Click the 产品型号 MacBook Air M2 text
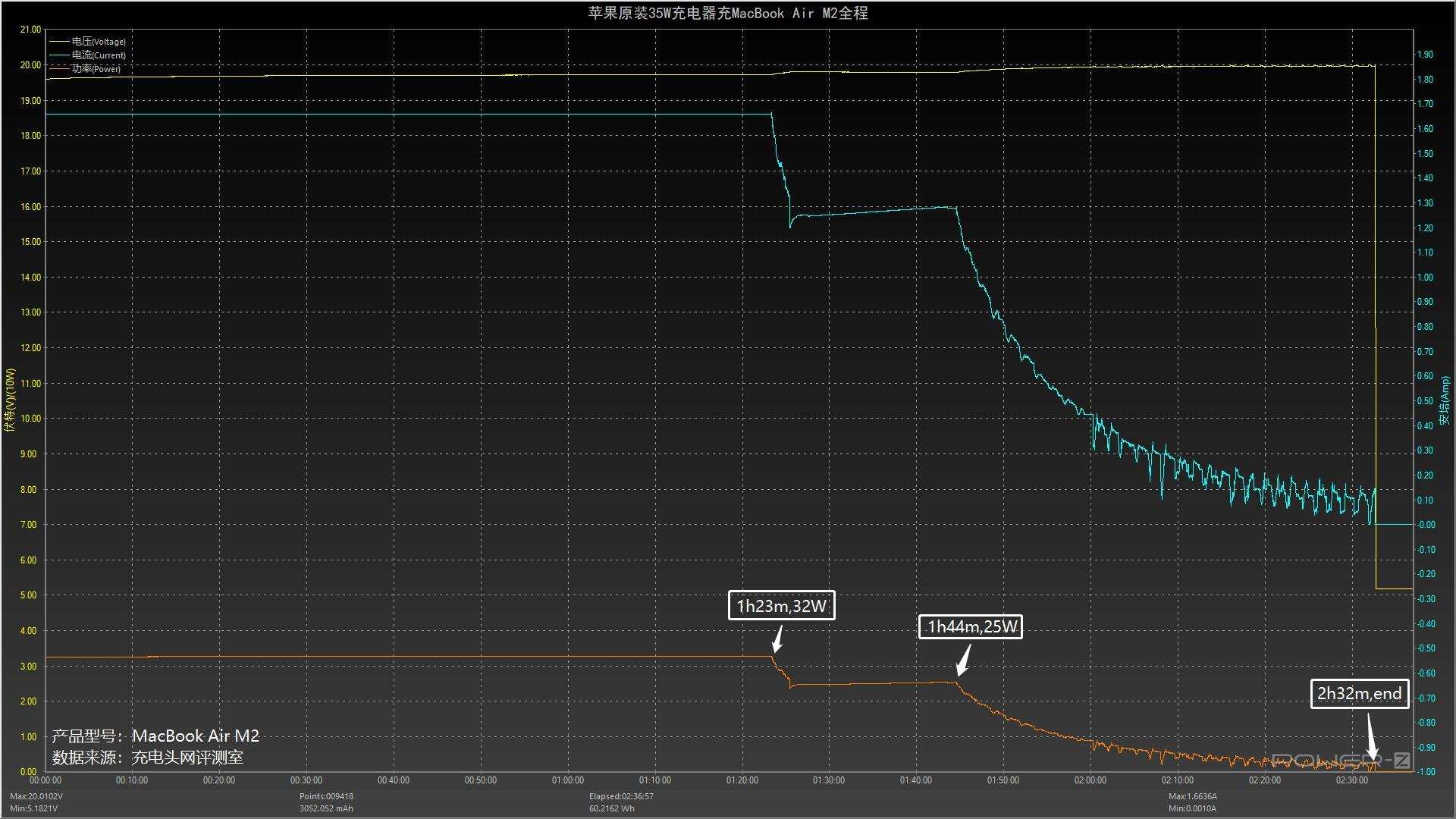Image resolution: width=1456 pixels, height=819 pixels. [x=155, y=736]
